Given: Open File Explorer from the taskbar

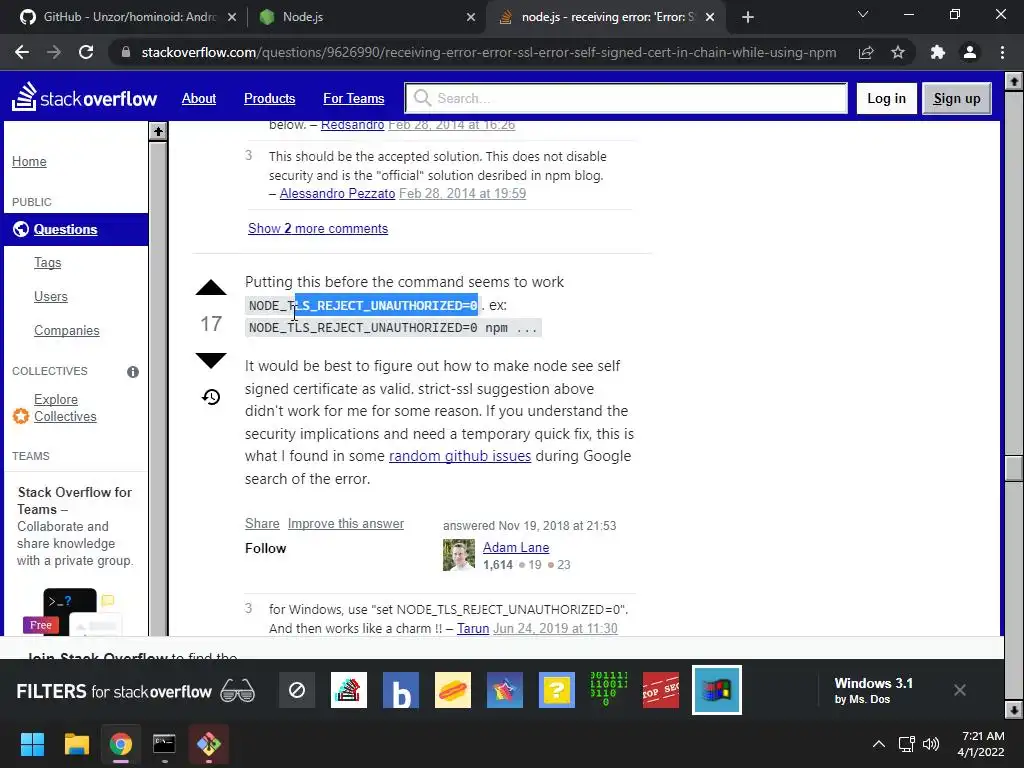Looking at the screenshot, I should (76, 744).
